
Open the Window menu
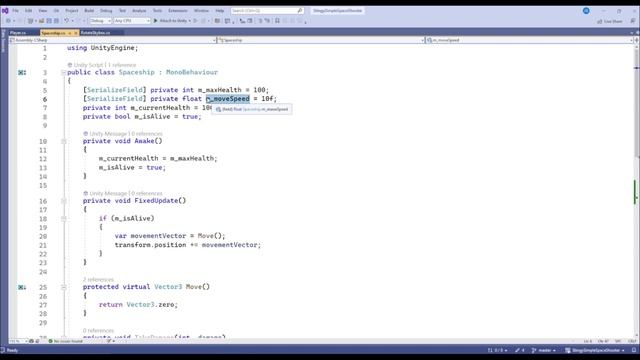(x=201, y=11)
